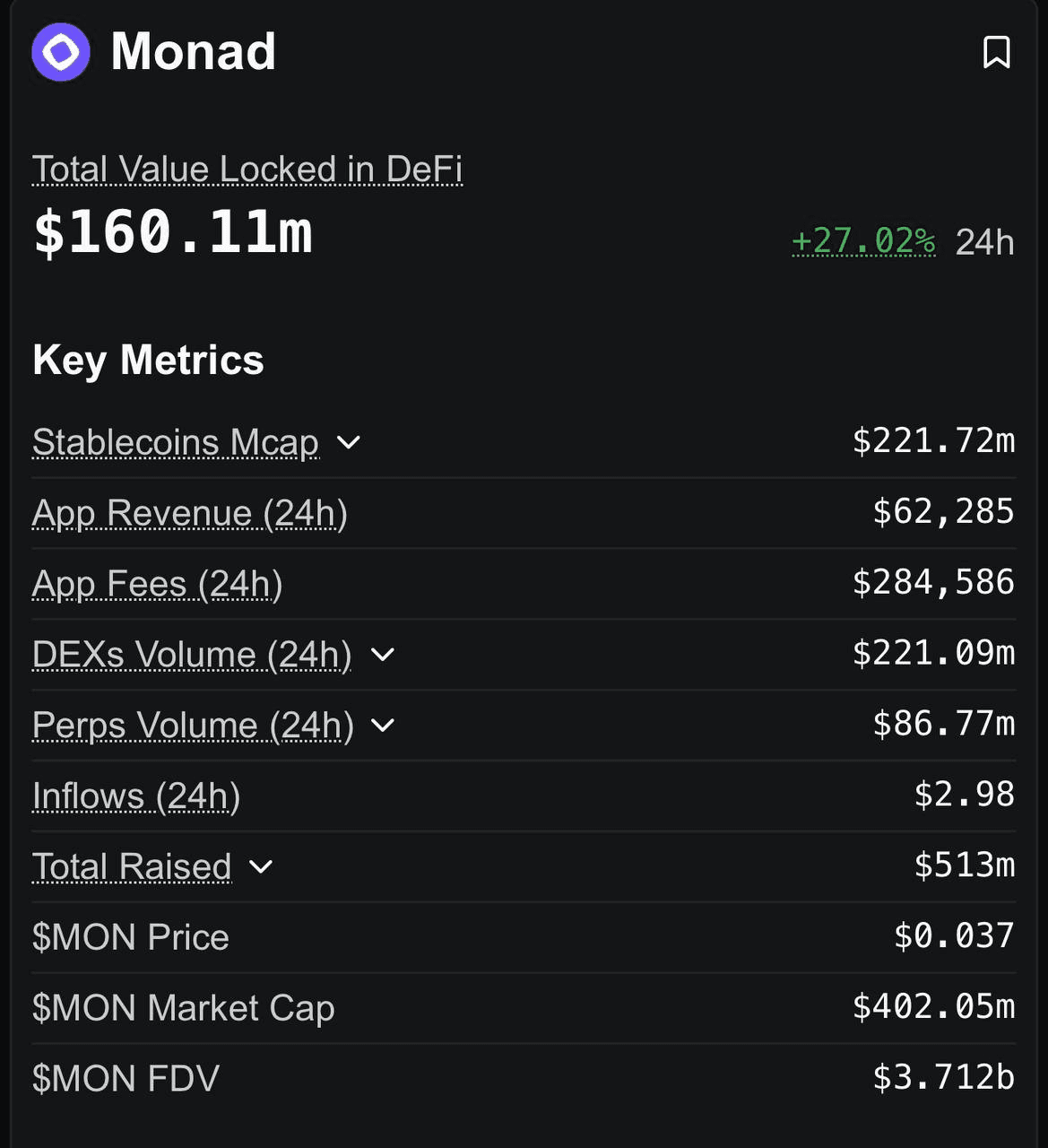Click the Stablecoins Mcap label

tap(176, 442)
